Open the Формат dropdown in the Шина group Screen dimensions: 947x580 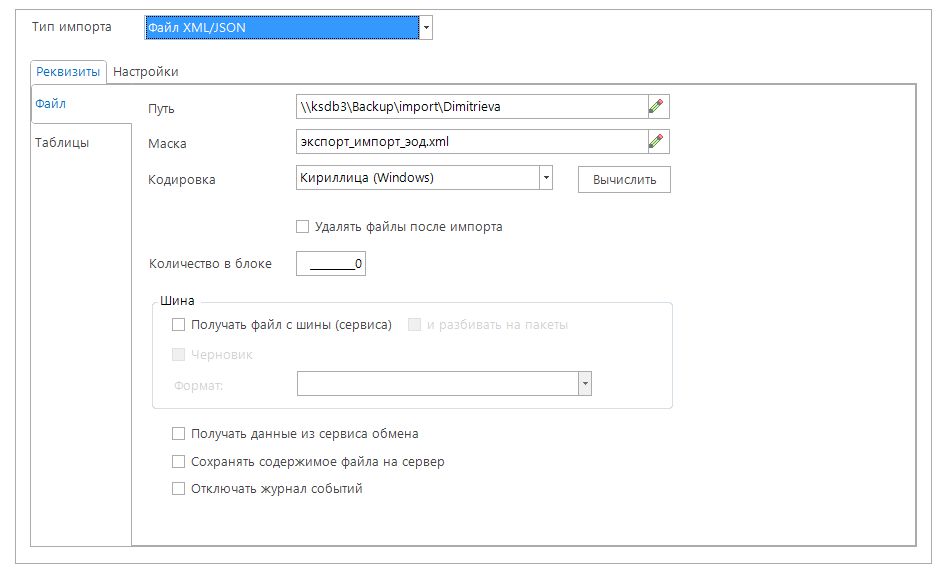pyautogui.click(x=585, y=384)
